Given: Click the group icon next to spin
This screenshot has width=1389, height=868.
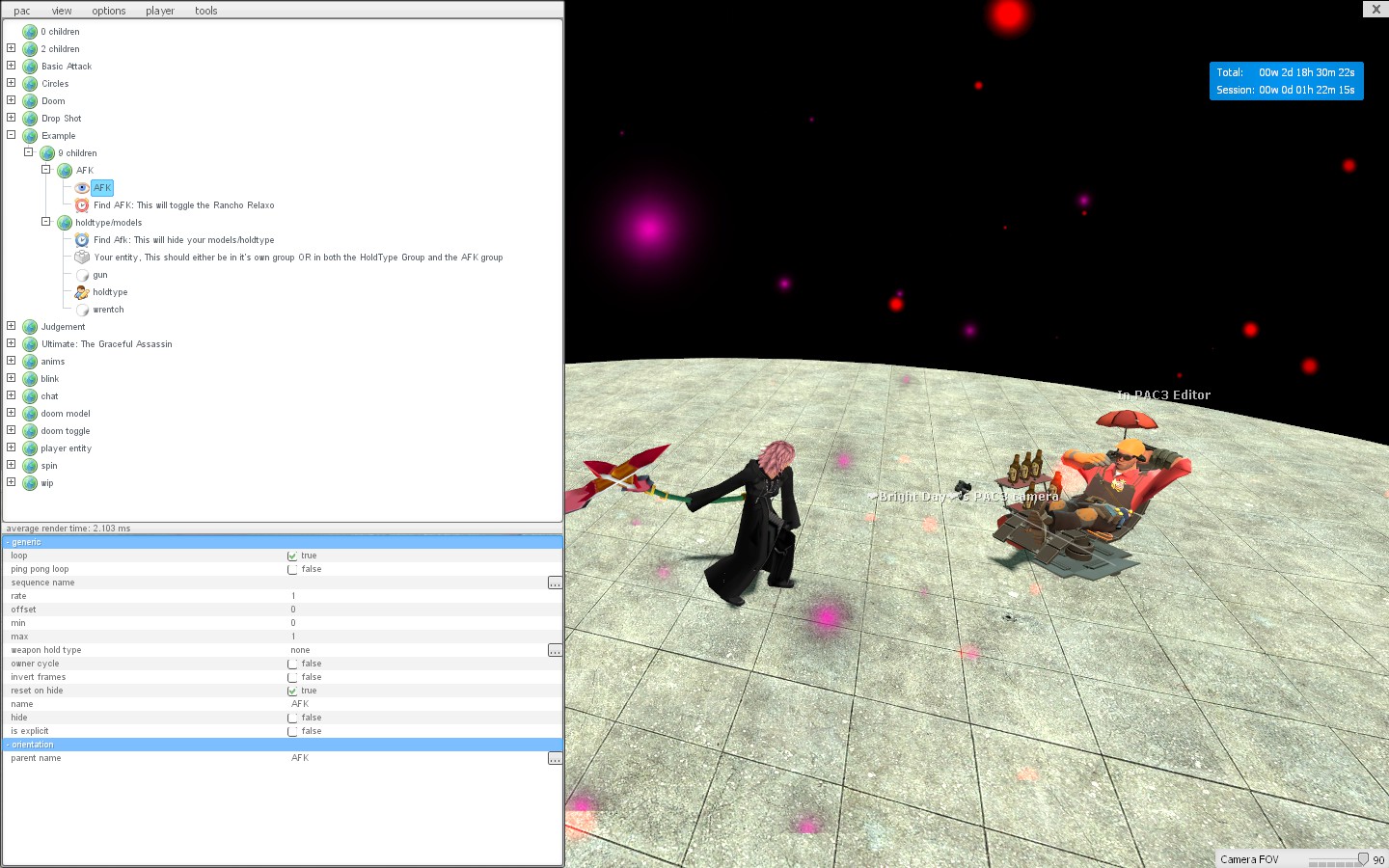Looking at the screenshot, I should click(30, 466).
